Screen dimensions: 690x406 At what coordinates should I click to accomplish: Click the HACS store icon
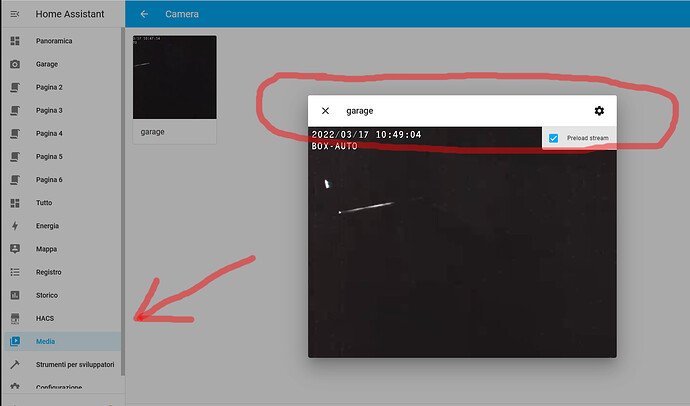15,318
